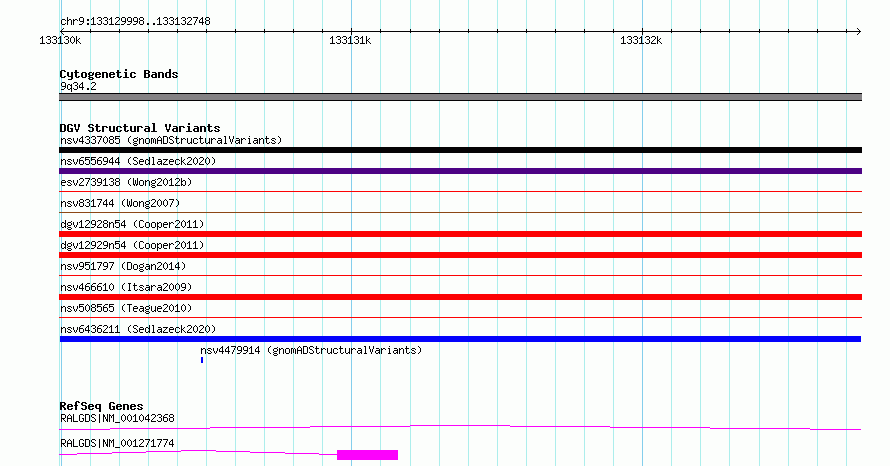
Task: Click the 133131k ruler tick label
Action: (x=350, y=40)
